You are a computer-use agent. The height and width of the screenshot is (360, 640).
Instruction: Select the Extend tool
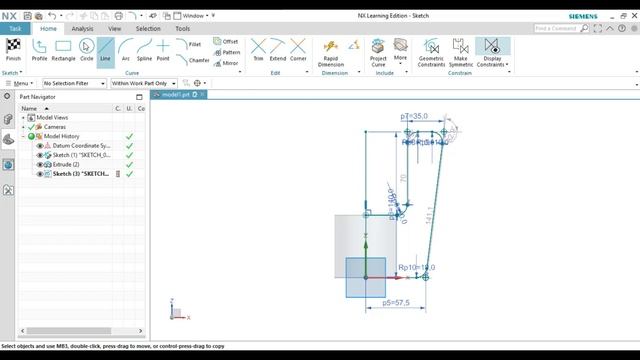tap(278, 50)
